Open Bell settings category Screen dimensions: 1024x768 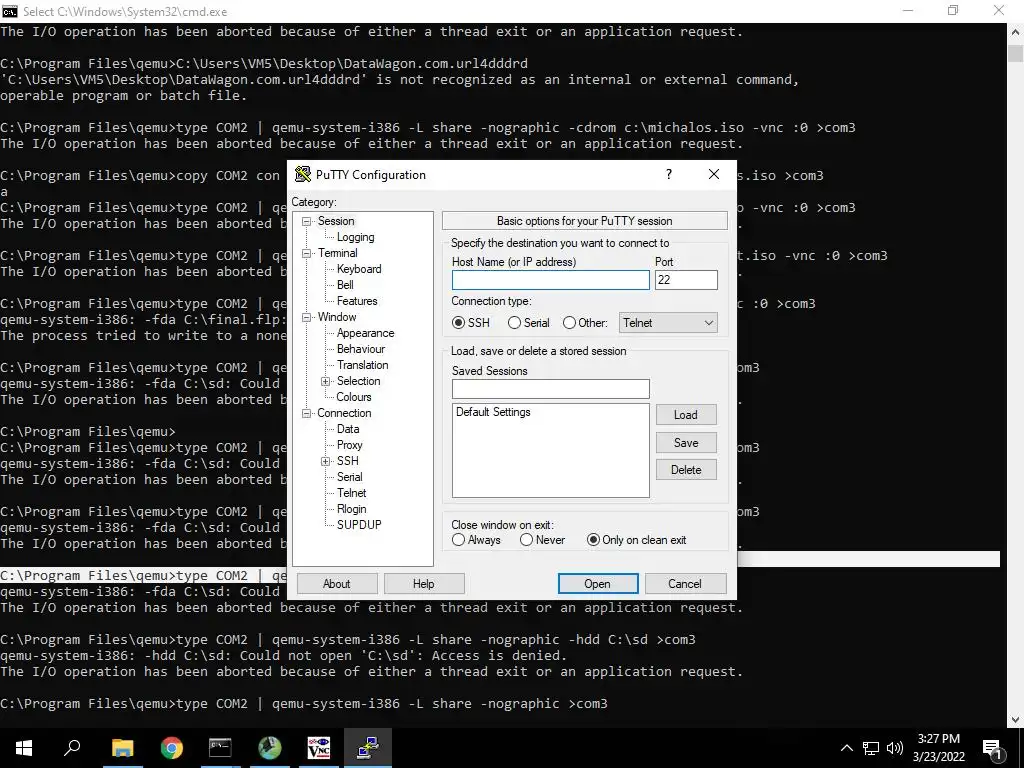coord(345,285)
